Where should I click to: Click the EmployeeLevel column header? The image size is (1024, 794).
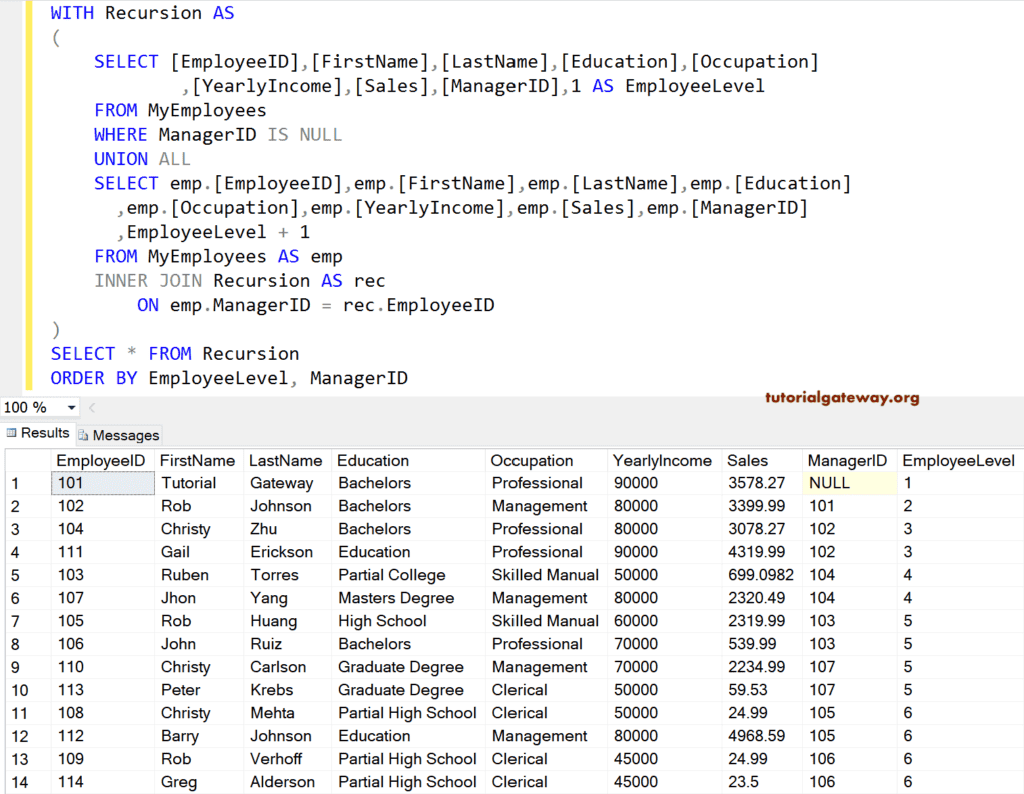pyautogui.click(x=957, y=460)
